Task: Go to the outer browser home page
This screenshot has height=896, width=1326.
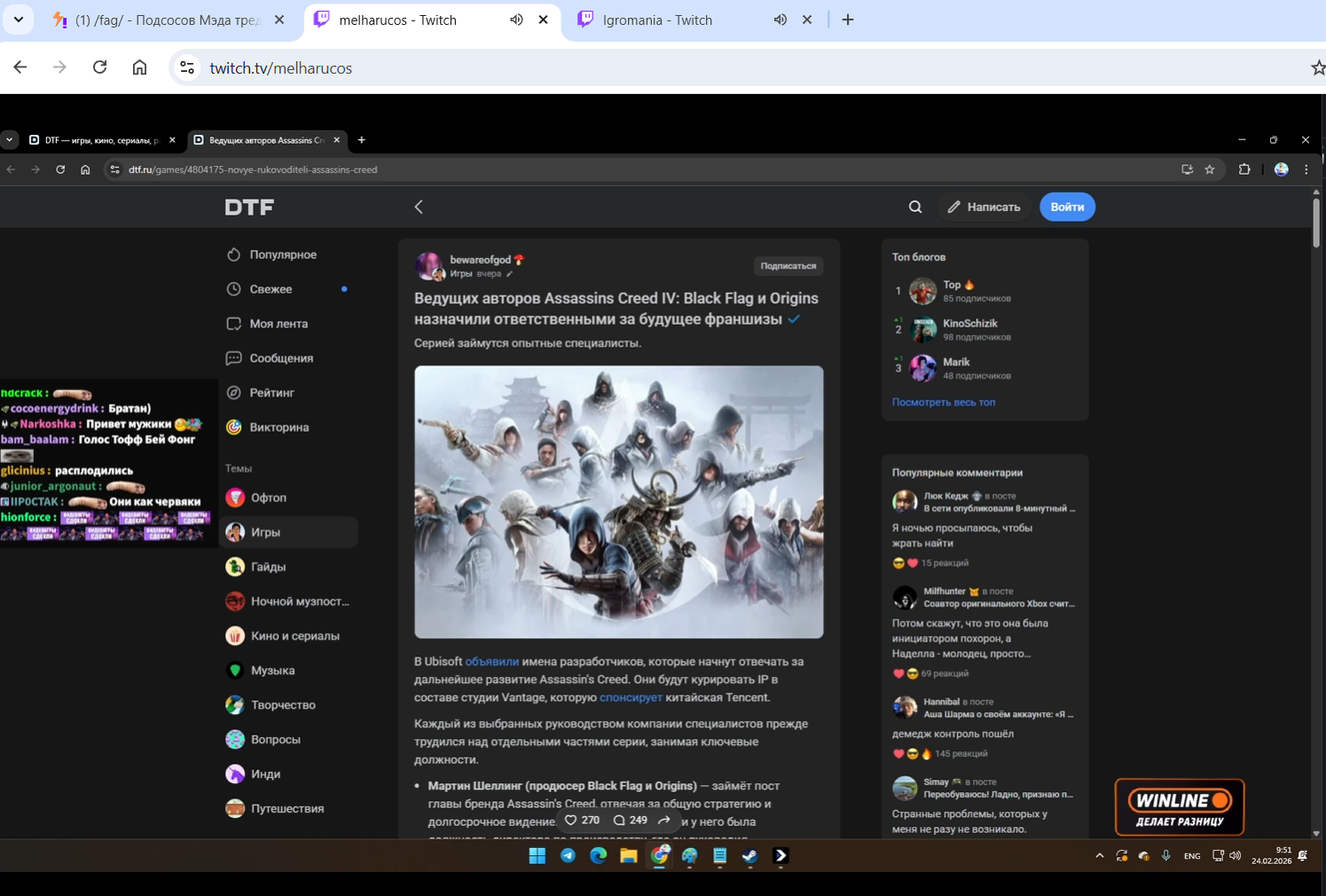Action: [139, 67]
